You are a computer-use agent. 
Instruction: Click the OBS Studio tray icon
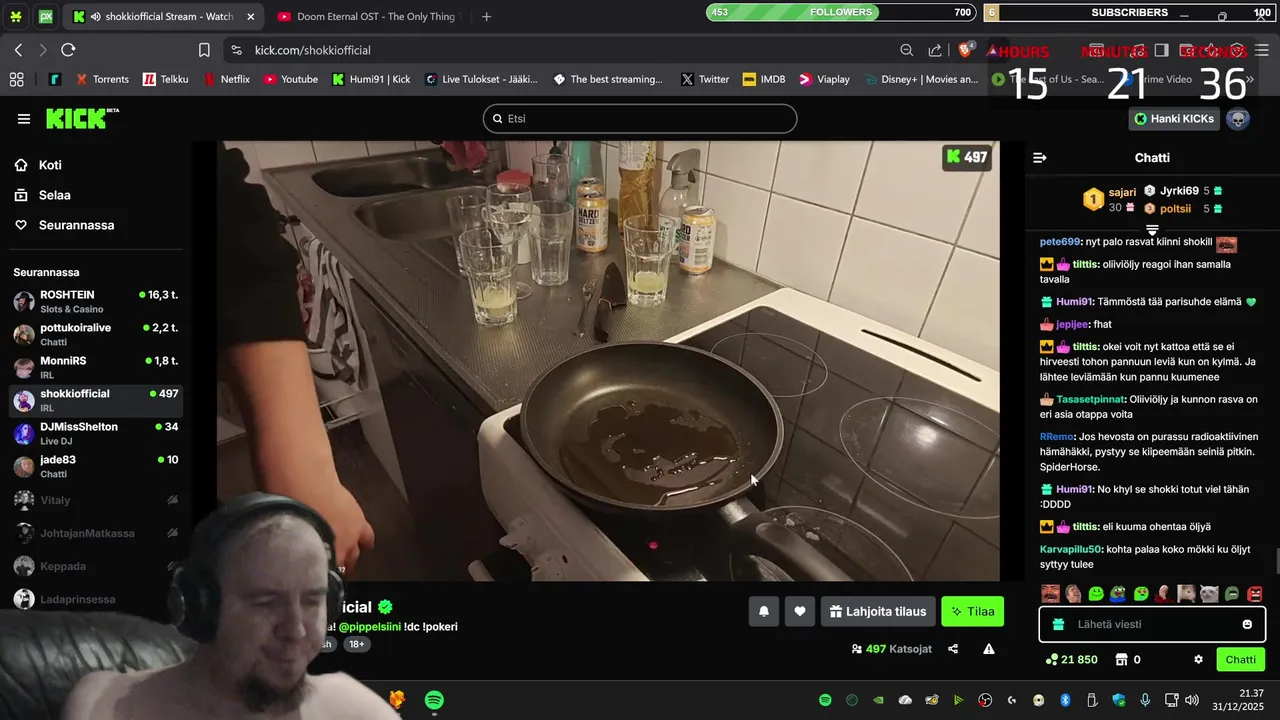pyautogui.click(x=985, y=700)
